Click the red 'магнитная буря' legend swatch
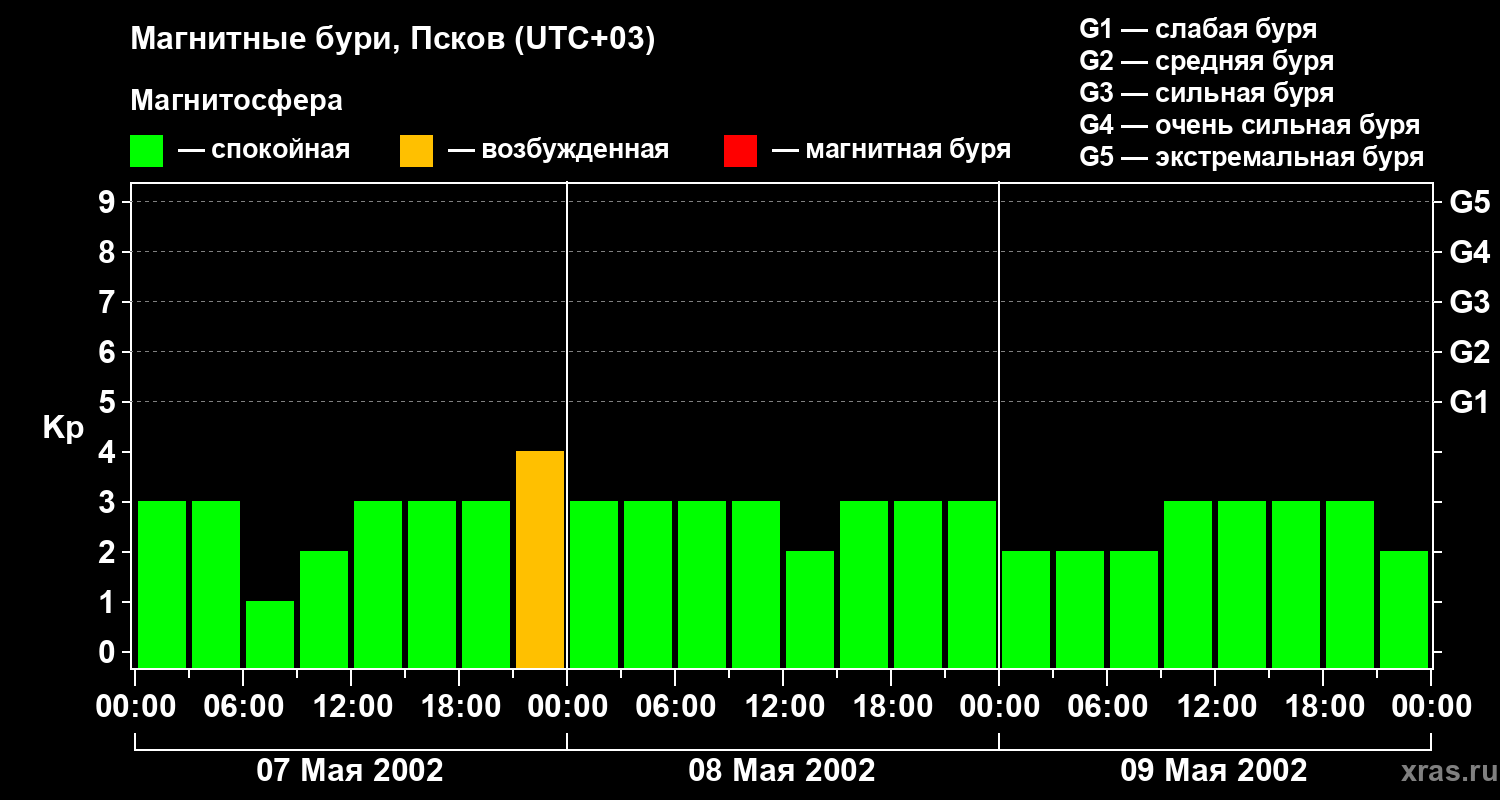The width and height of the screenshot is (1500, 800). [x=740, y=151]
